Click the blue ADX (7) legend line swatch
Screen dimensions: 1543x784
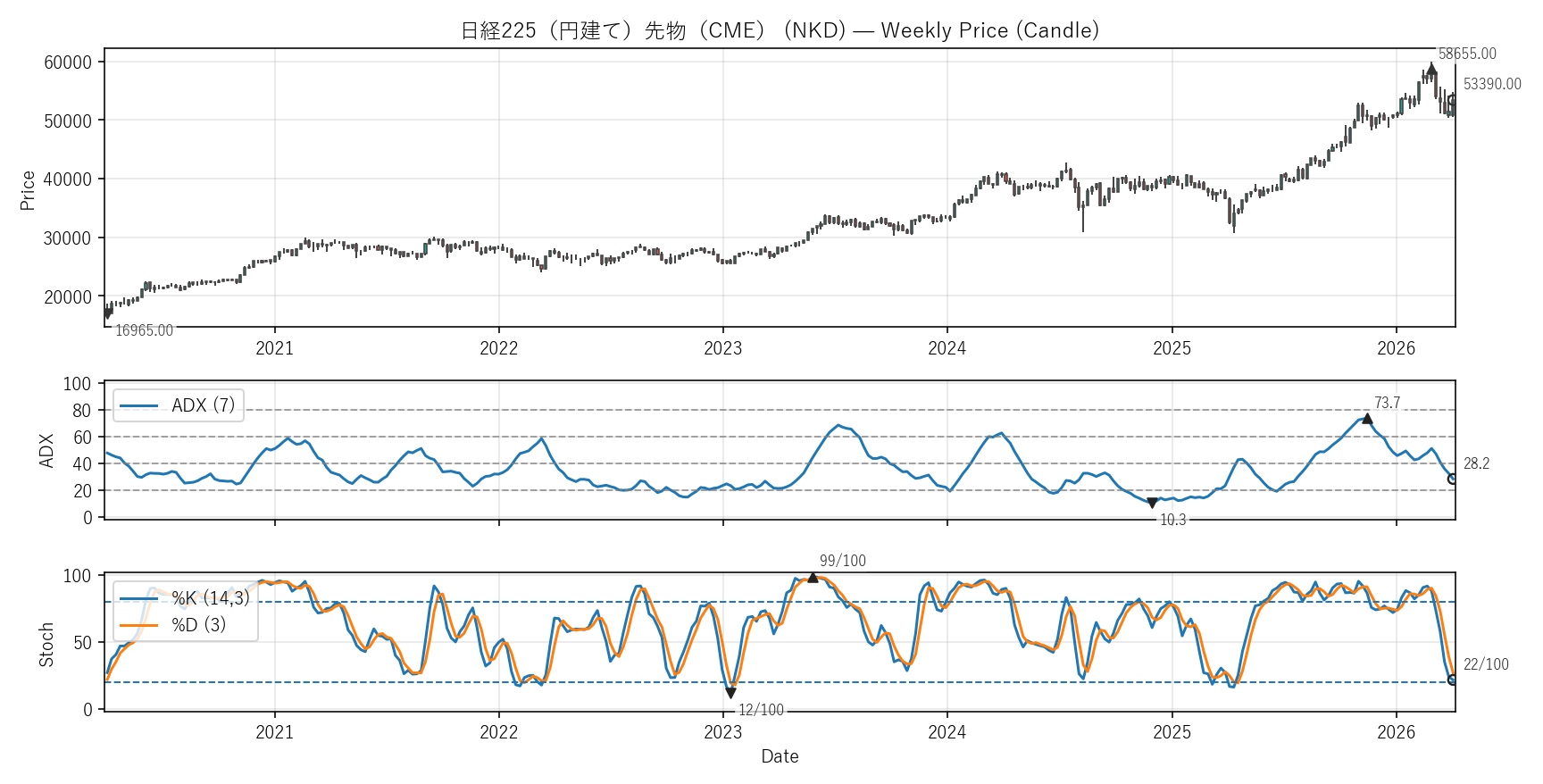coord(138,405)
